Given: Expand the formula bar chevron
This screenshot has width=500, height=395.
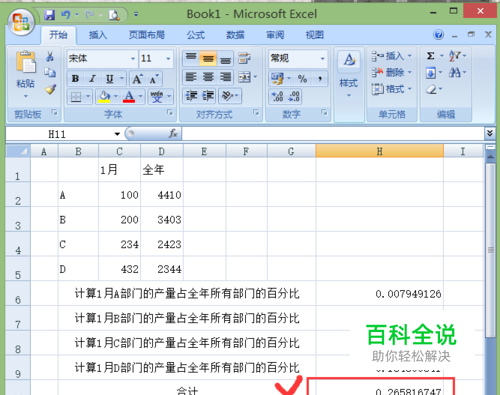Looking at the screenshot, I should coord(489,133).
